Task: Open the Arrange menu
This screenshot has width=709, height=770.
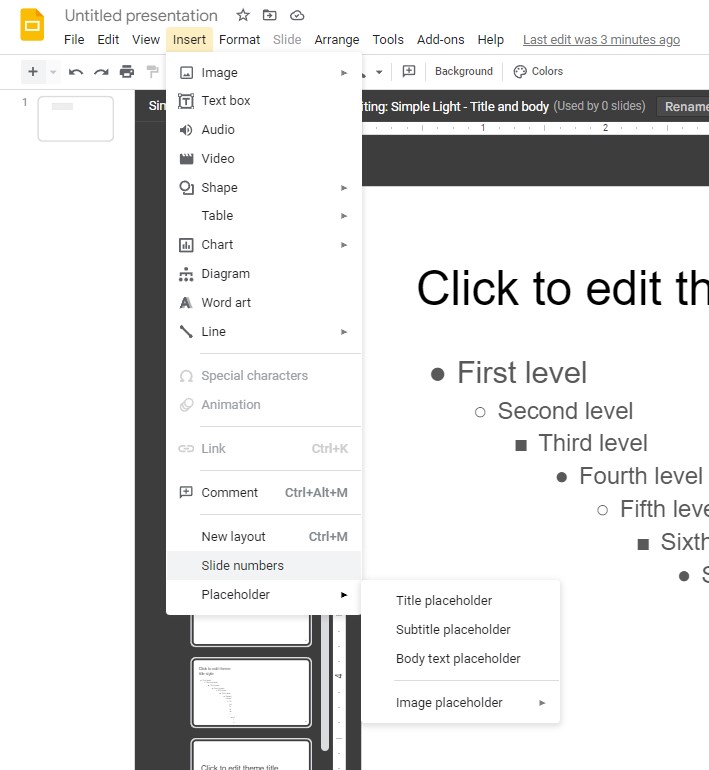Action: pos(337,39)
